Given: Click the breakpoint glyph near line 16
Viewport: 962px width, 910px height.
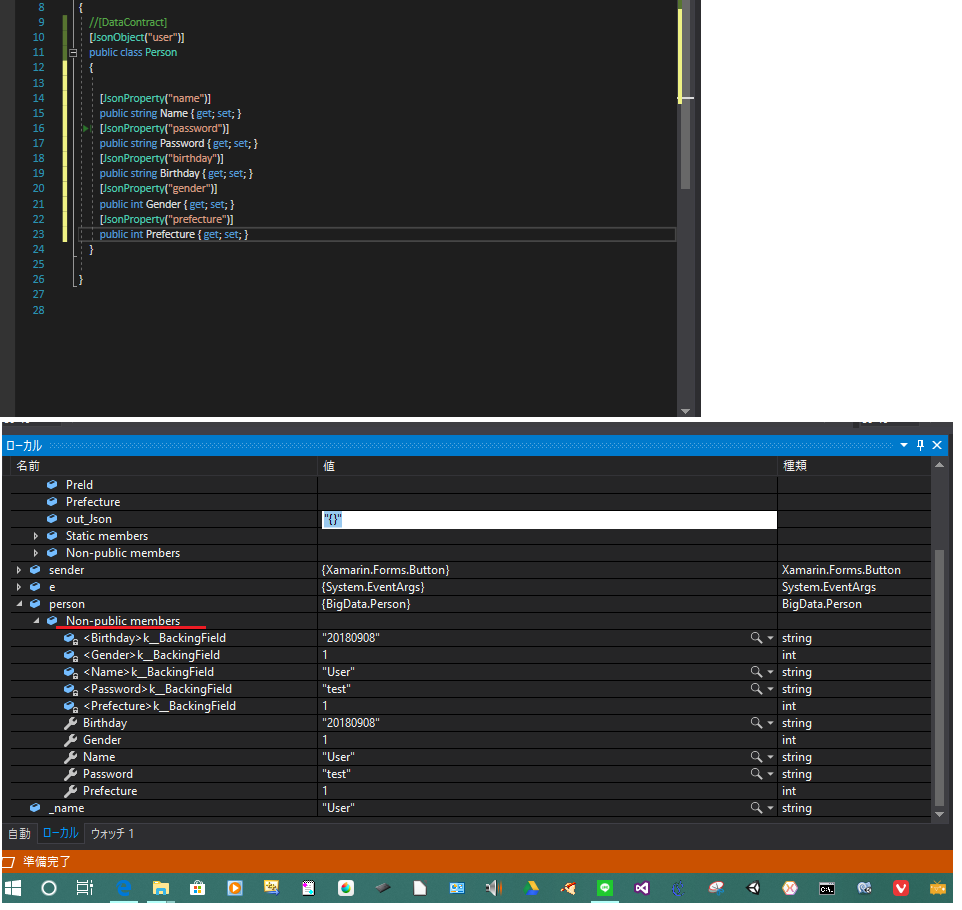Looking at the screenshot, I should [86, 128].
